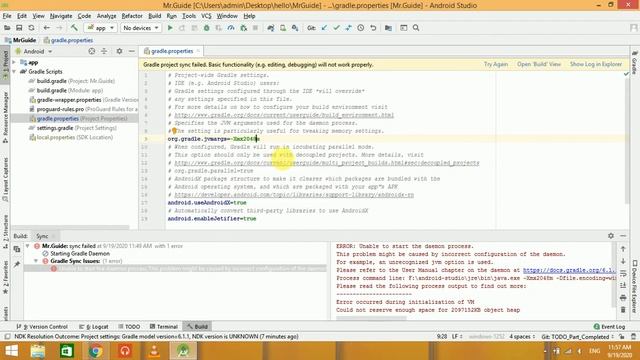Open the Terminal tool window
The height and width of the screenshot is (360, 640).
(x=164, y=327)
